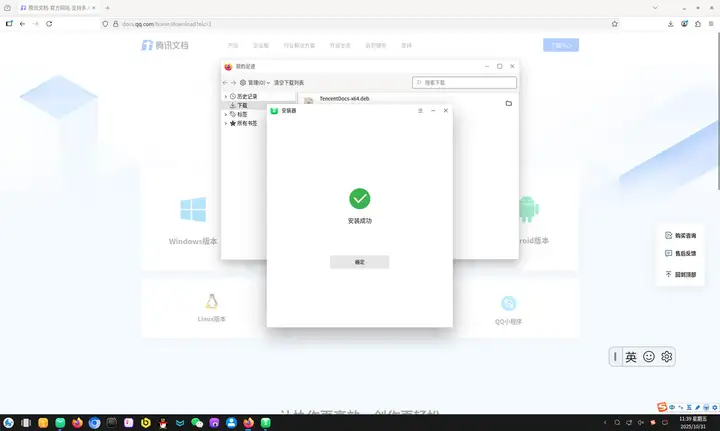Open the QQ penguin taskbar icon

pos(163,423)
